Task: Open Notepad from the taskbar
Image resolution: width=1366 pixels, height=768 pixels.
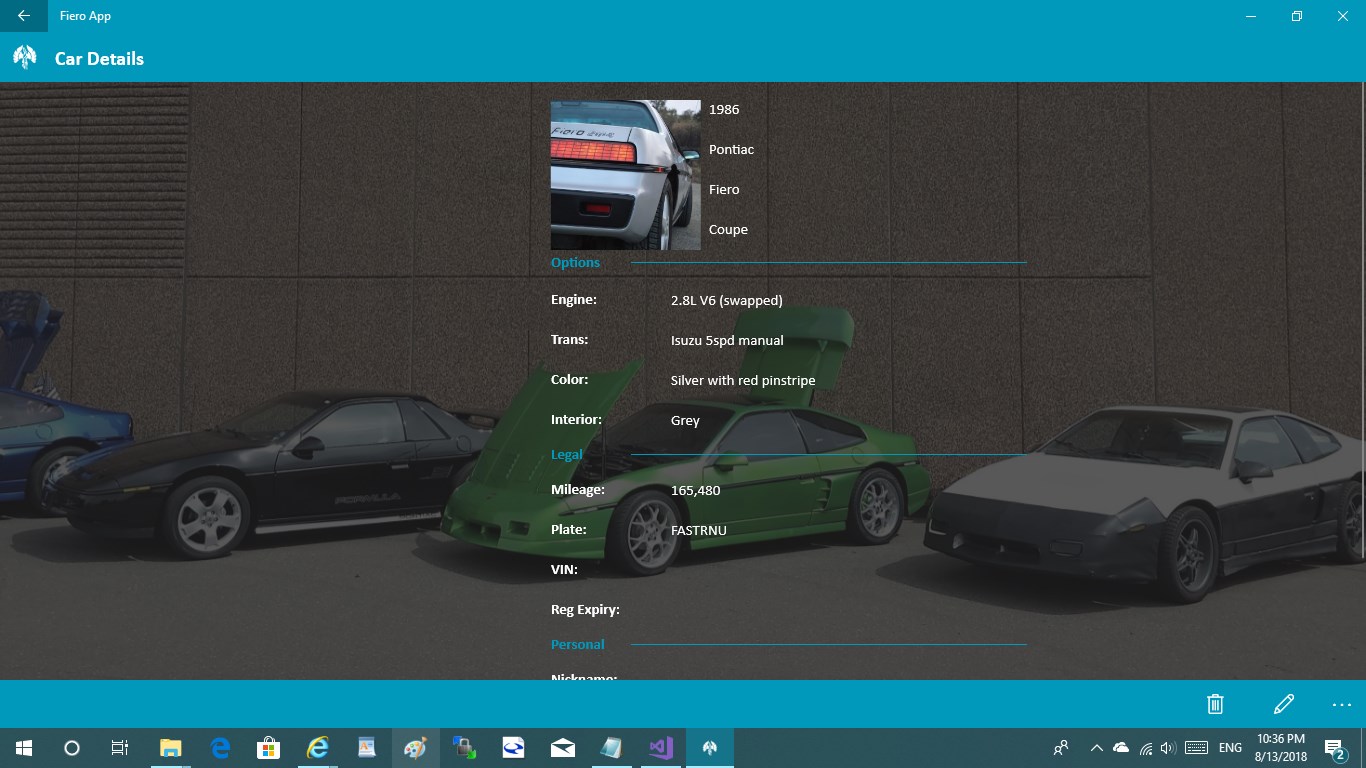Action: (611, 748)
